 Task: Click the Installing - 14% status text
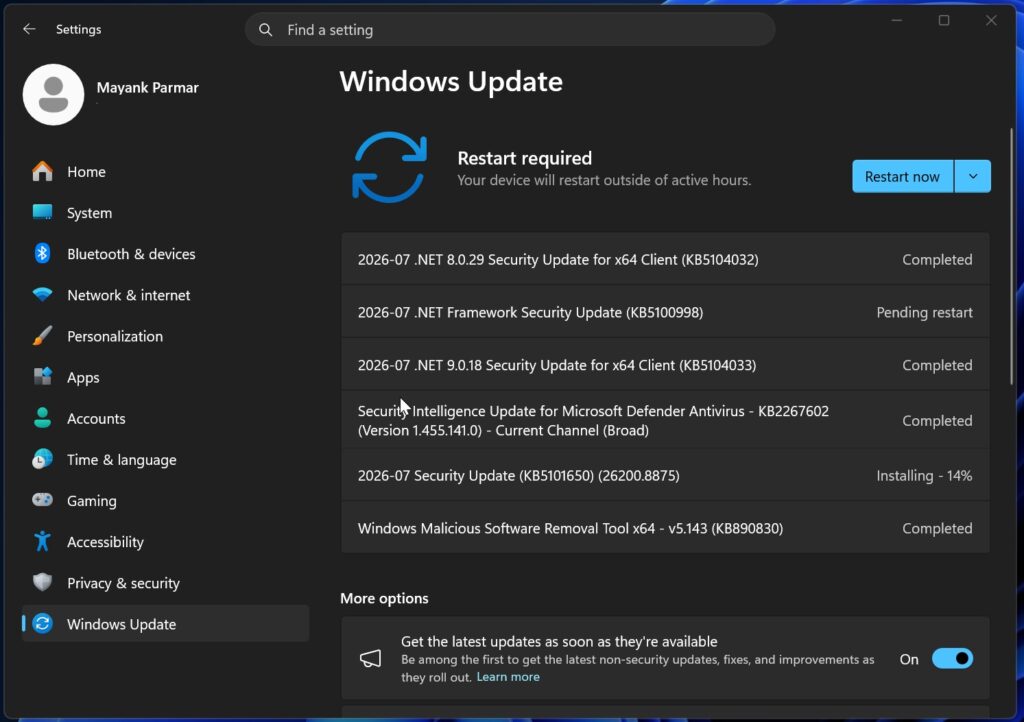coord(924,476)
